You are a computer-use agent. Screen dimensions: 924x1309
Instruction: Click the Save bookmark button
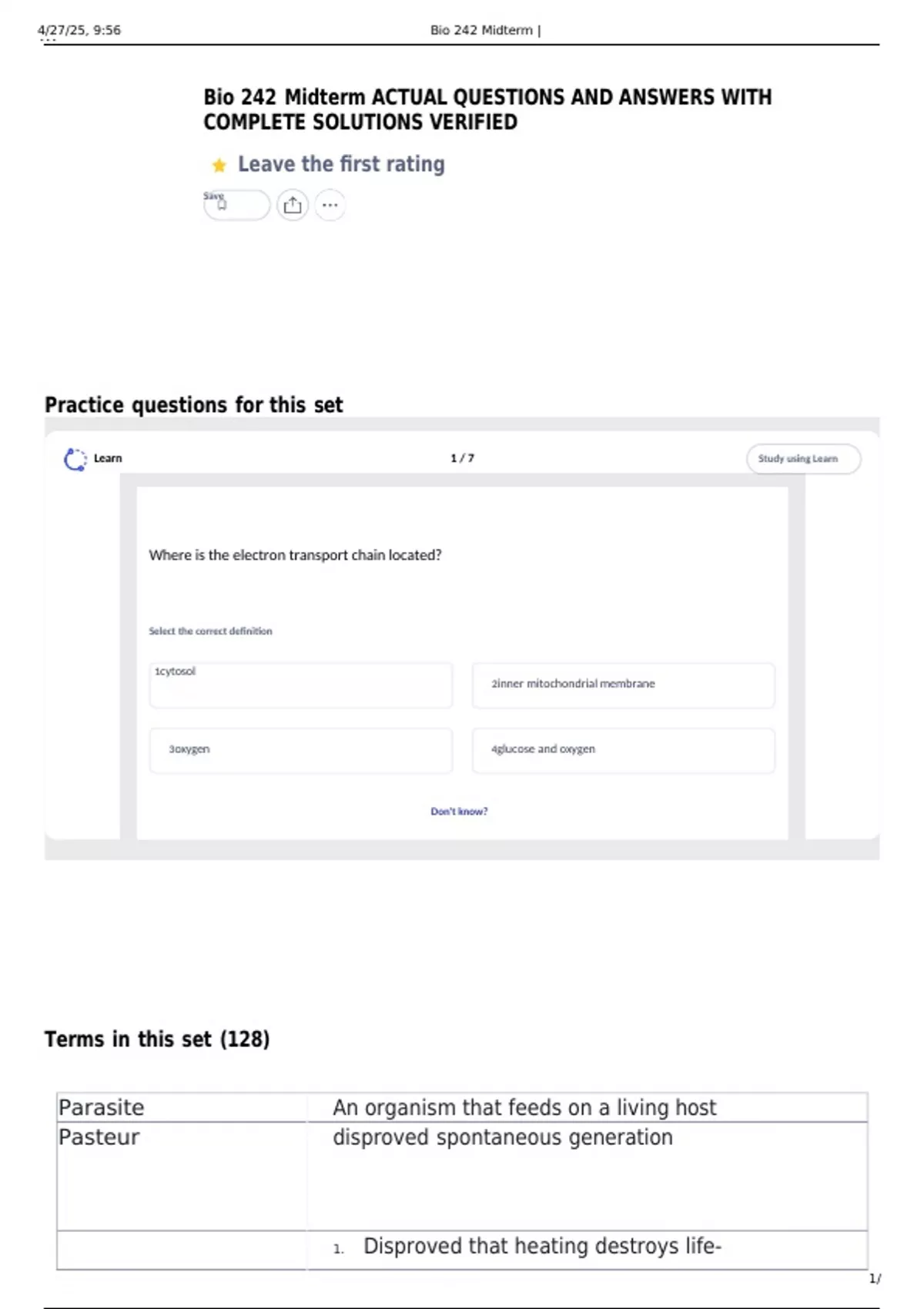(236, 205)
